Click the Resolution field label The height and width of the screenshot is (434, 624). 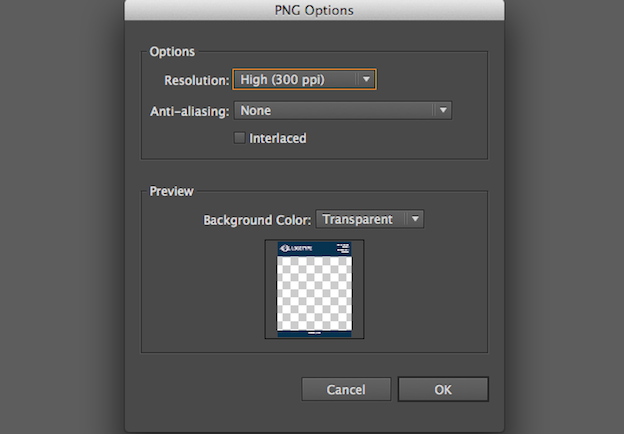(x=195, y=79)
